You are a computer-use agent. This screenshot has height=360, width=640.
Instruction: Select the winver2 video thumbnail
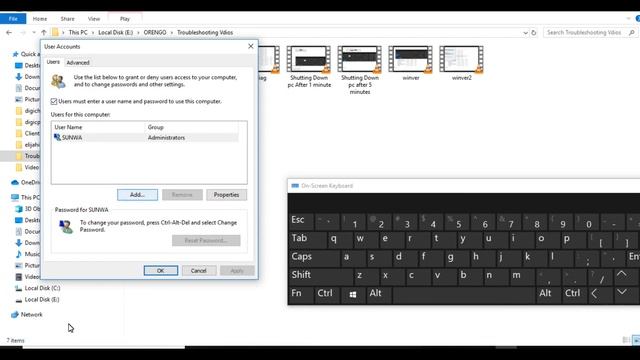point(462,63)
